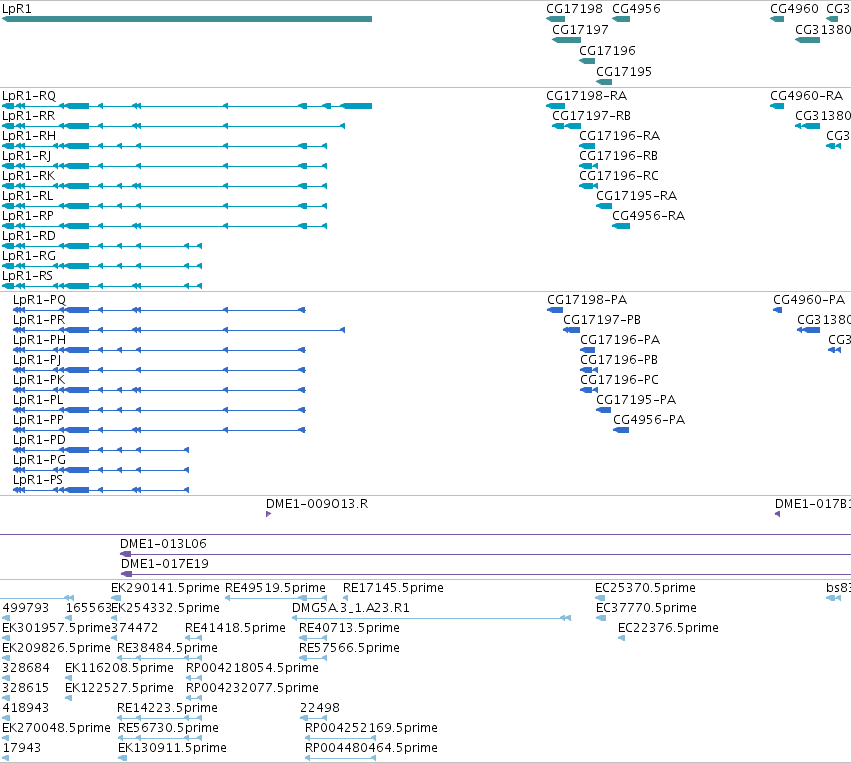Click CG4956-PA protein label
851x763 pixels.
pos(649,420)
